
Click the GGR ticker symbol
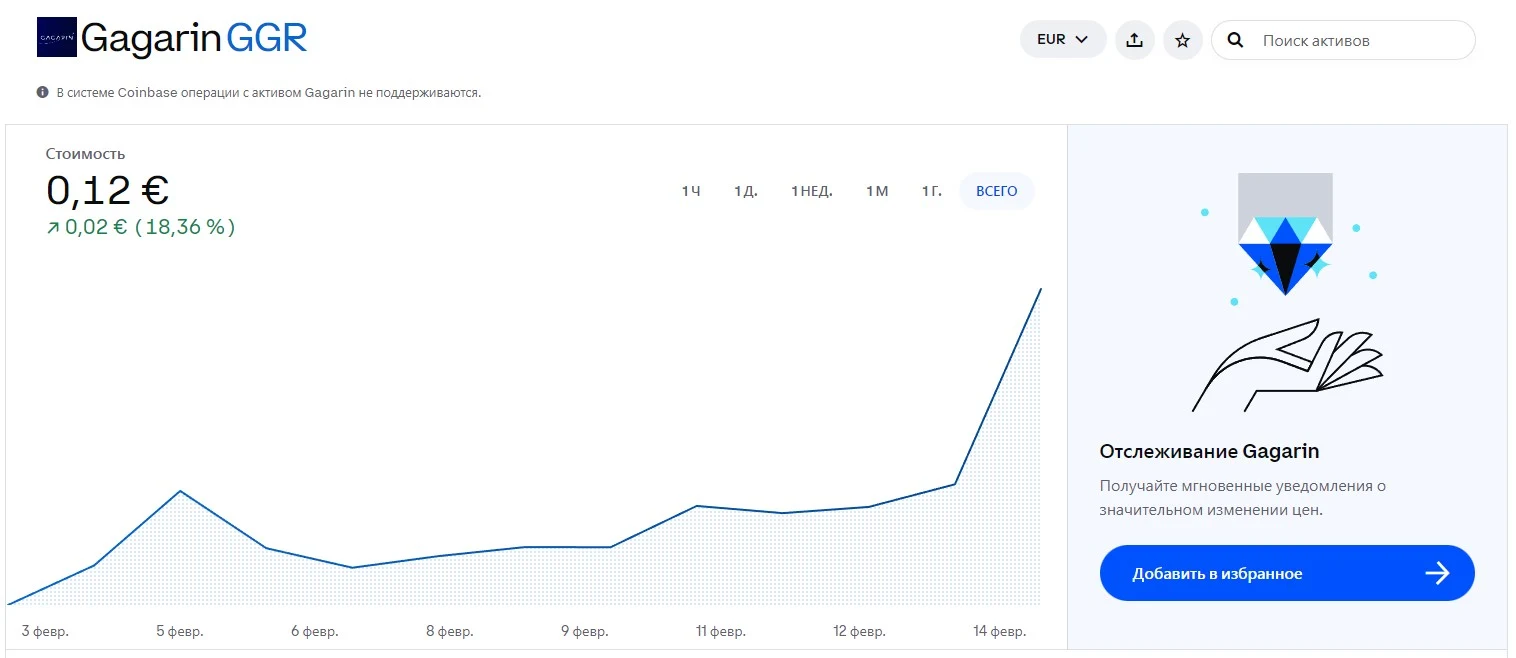pos(267,39)
